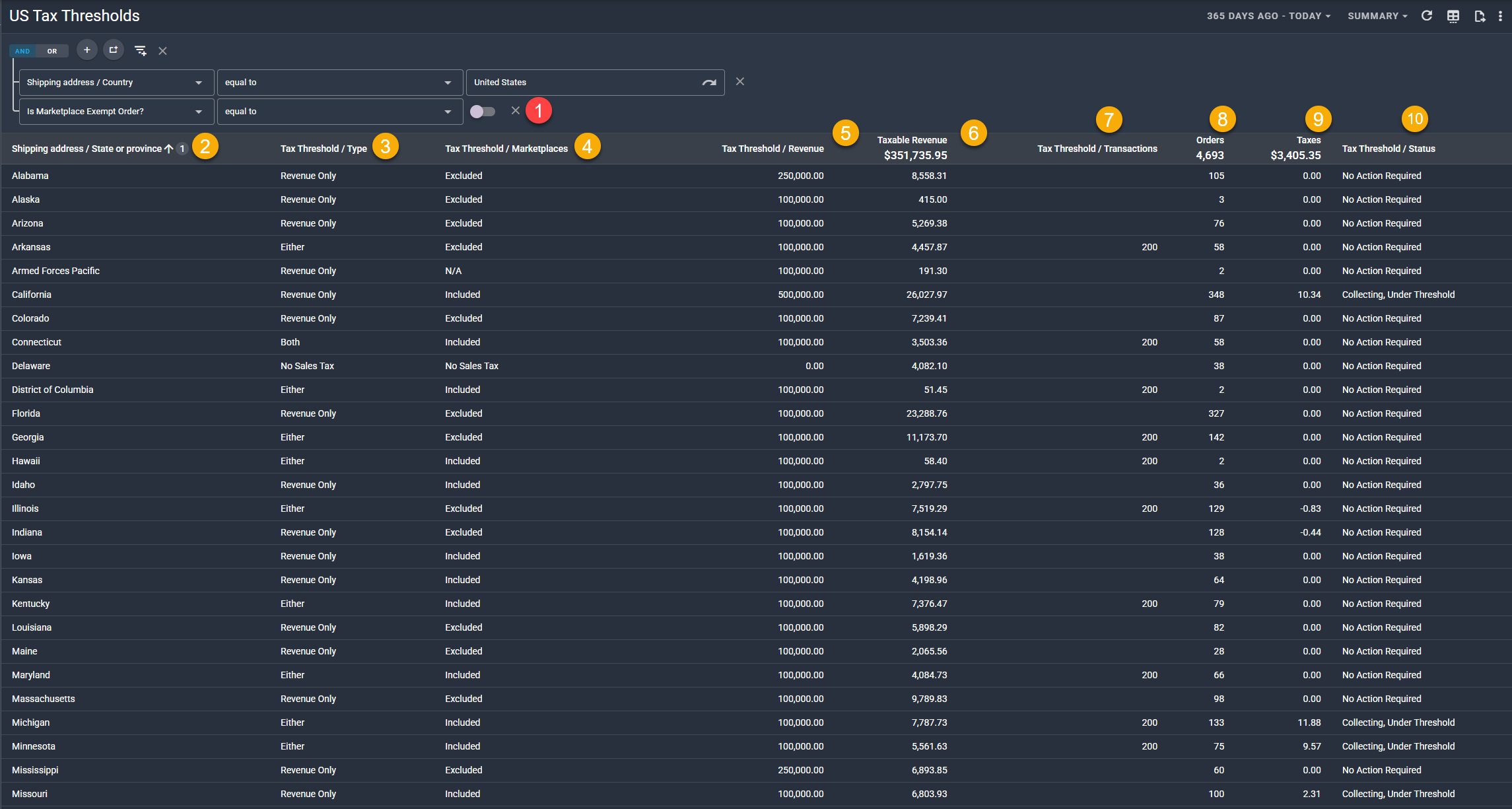Open the Summary view menu
The height and width of the screenshot is (809, 1512).
[1377, 16]
